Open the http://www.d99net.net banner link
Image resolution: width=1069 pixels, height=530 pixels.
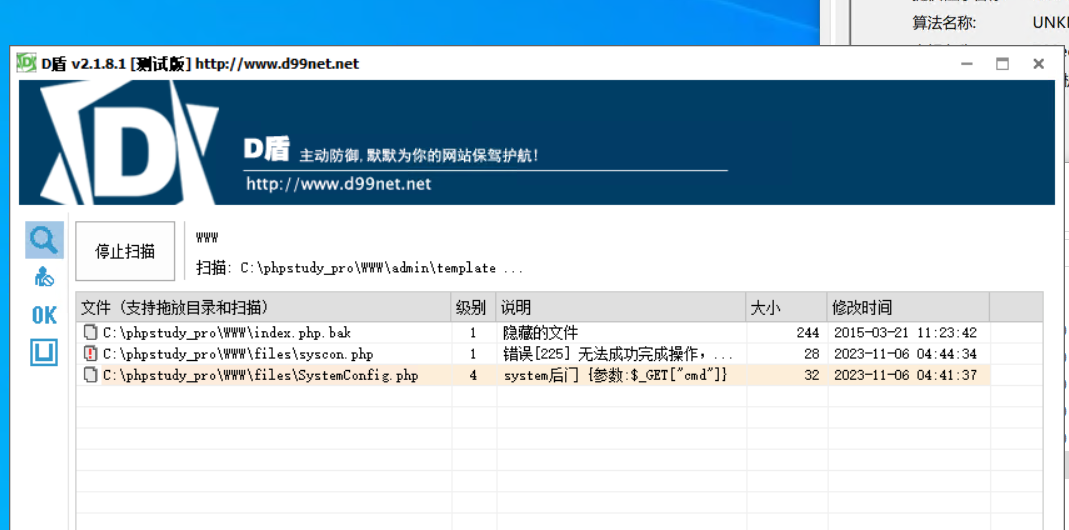[339, 184]
